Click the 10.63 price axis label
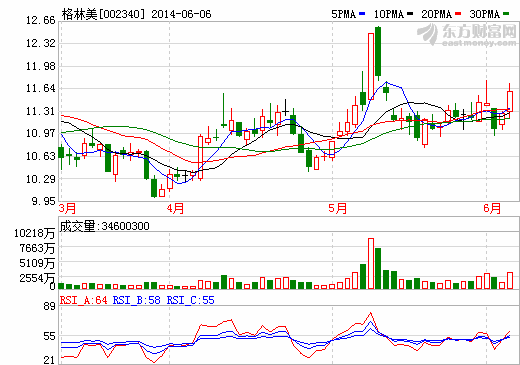The width and height of the screenshot is (520, 365). (41, 156)
